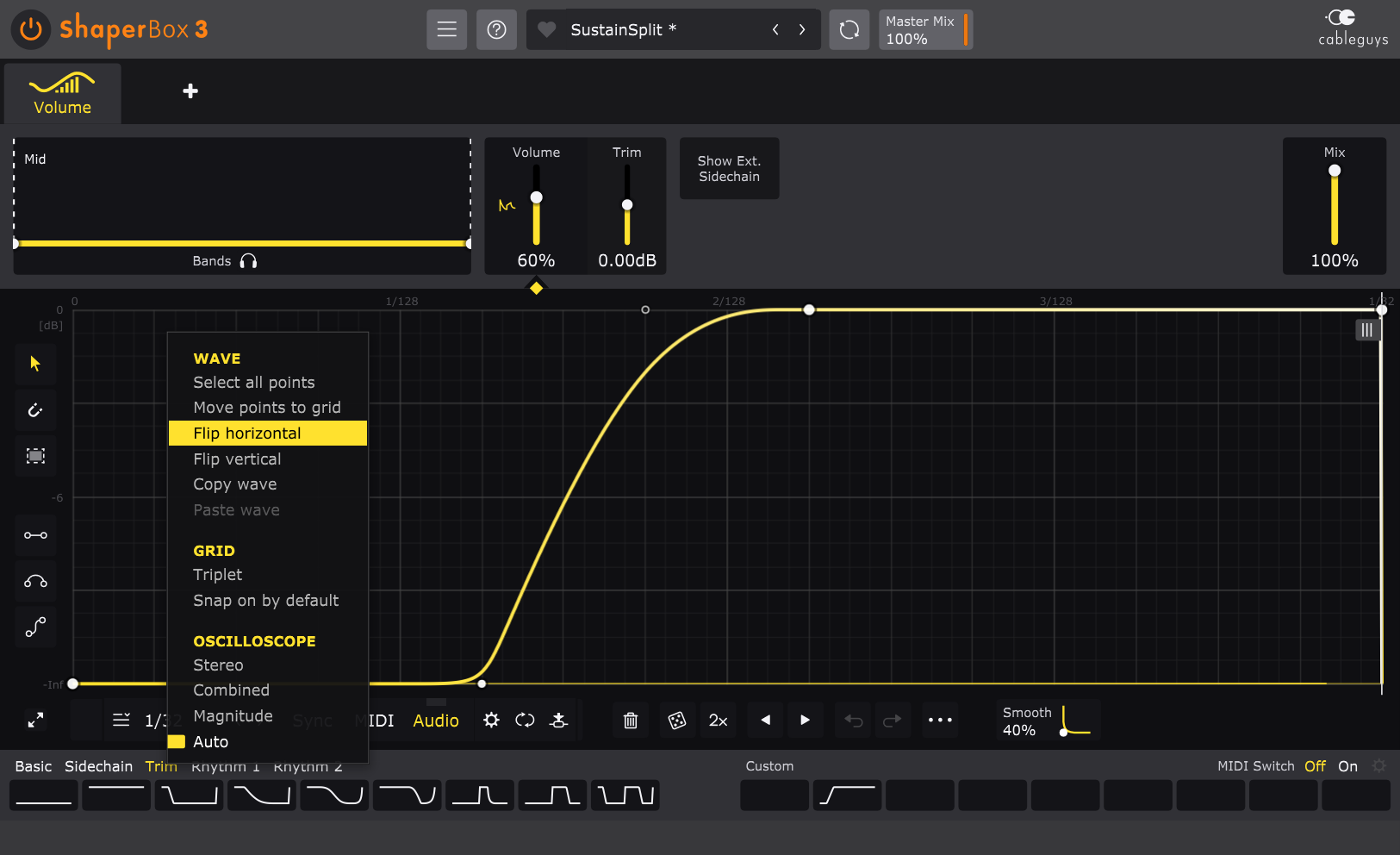This screenshot has height=855, width=1400.
Task: Adjust the Smooth 40% control
Action: coord(1048,721)
